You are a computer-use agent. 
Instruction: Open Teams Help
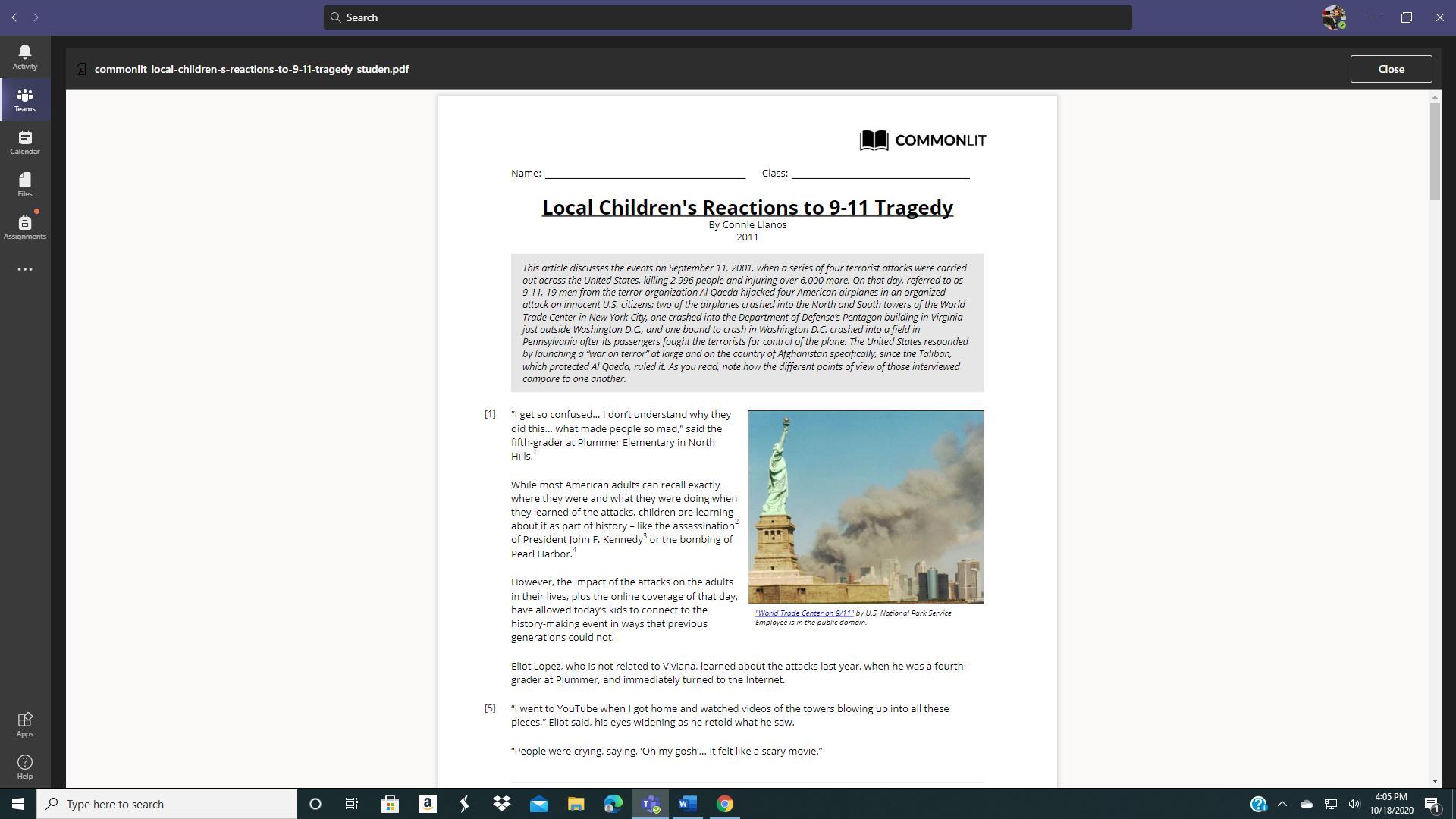click(24, 766)
